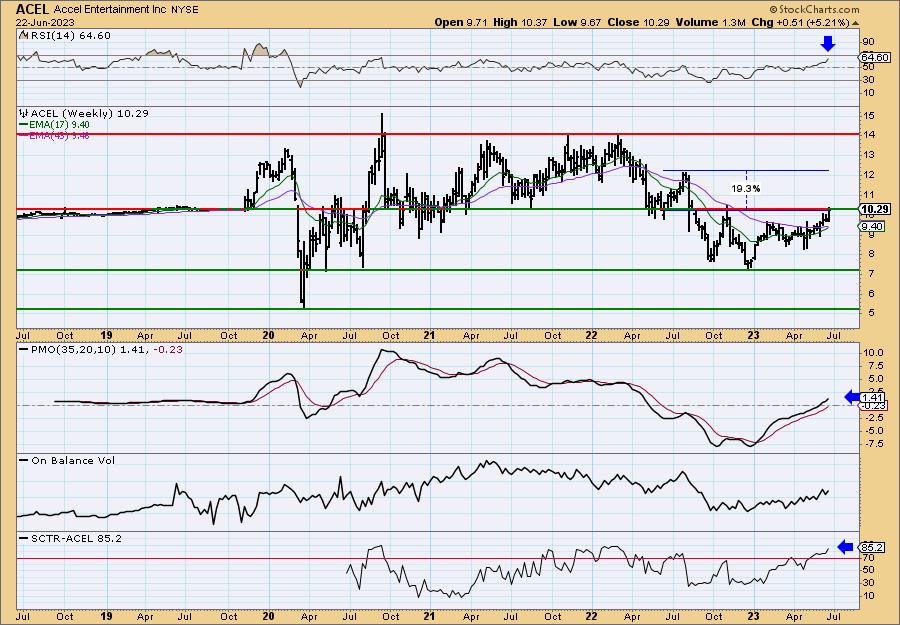This screenshot has height=625, width=900.
Task: Click the '70' tick on the SCTR axis
Action: tap(868, 557)
